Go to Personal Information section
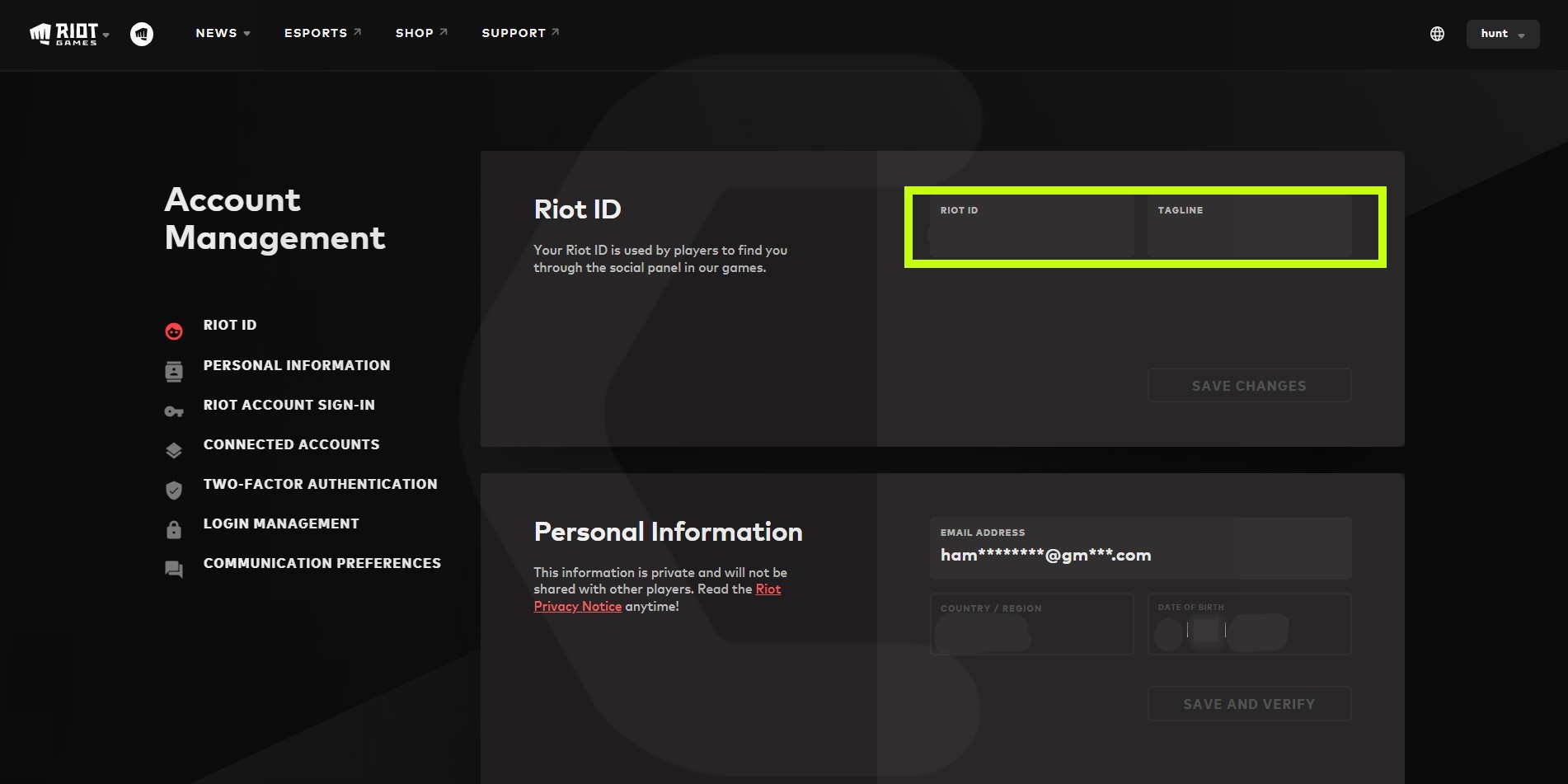 click(297, 365)
